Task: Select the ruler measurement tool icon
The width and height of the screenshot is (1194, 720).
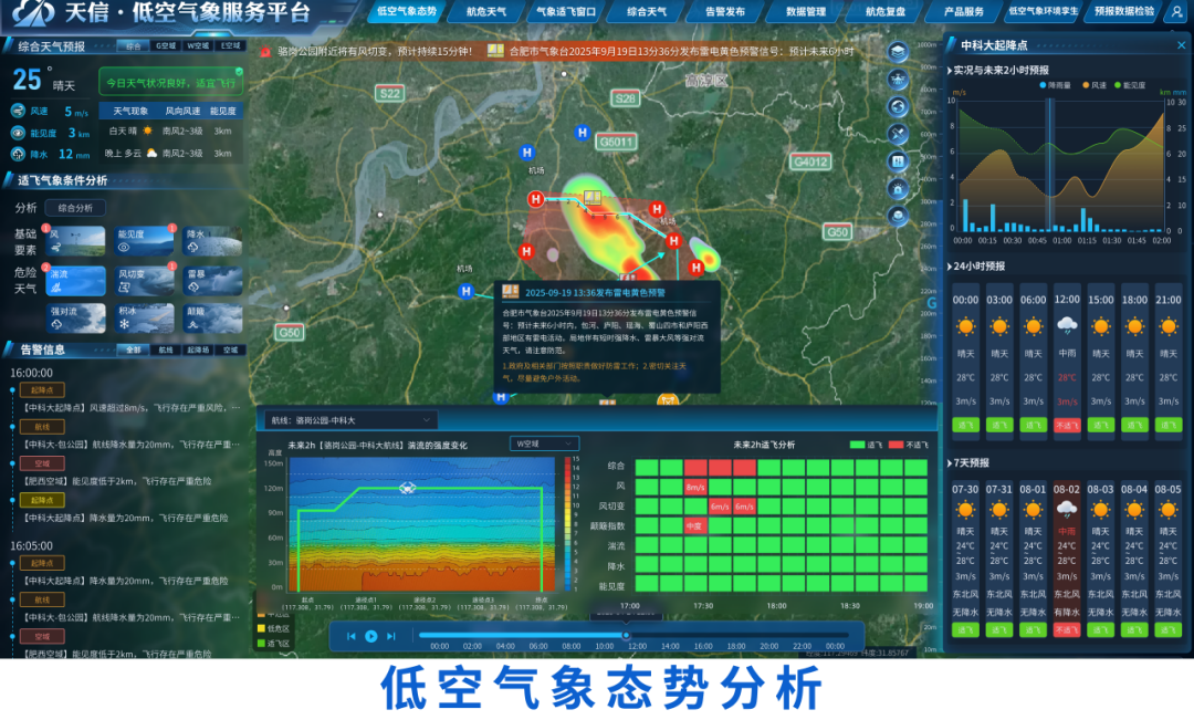Action: (898, 133)
